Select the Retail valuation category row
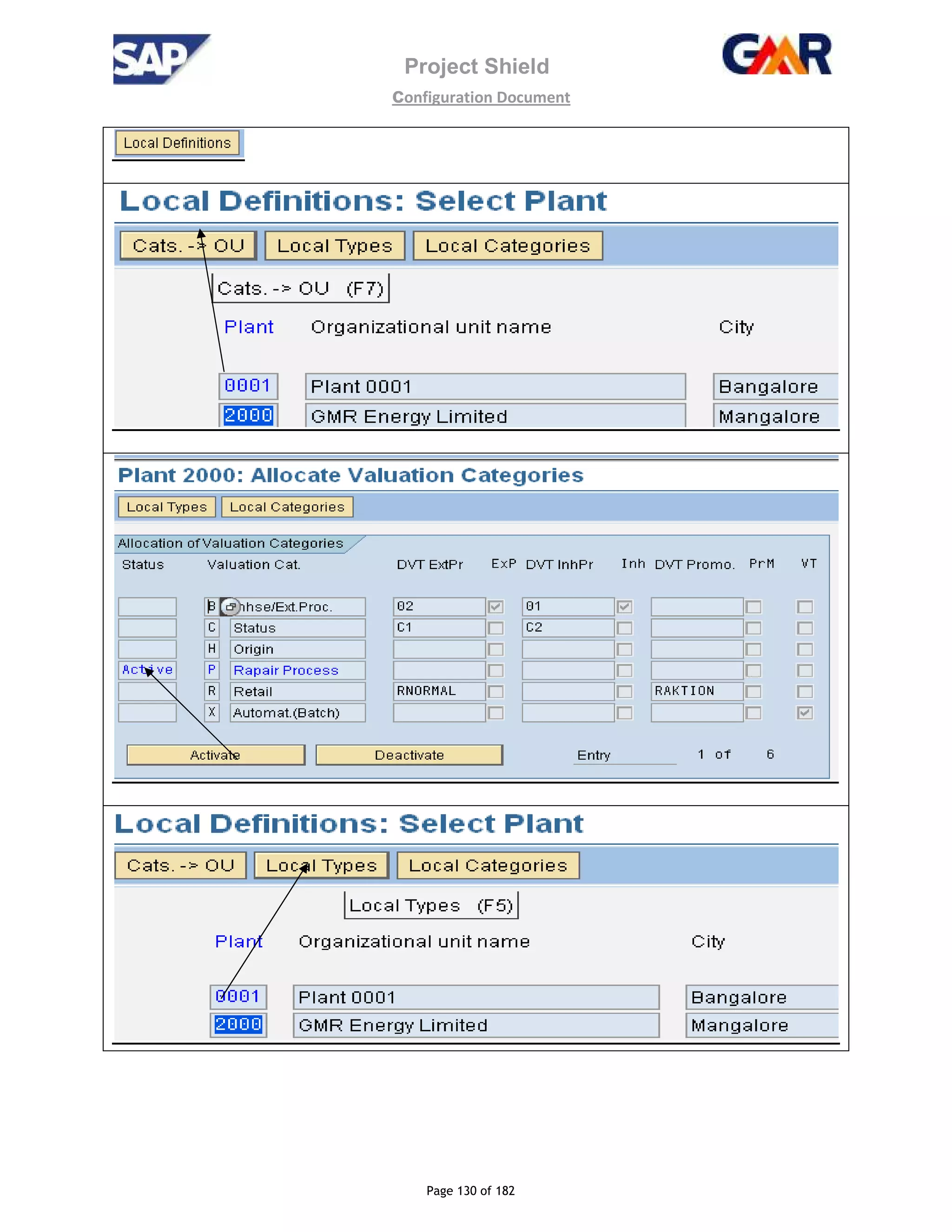This screenshot has width=952, height=1232. pyautogui.click(x=298, y=692)
